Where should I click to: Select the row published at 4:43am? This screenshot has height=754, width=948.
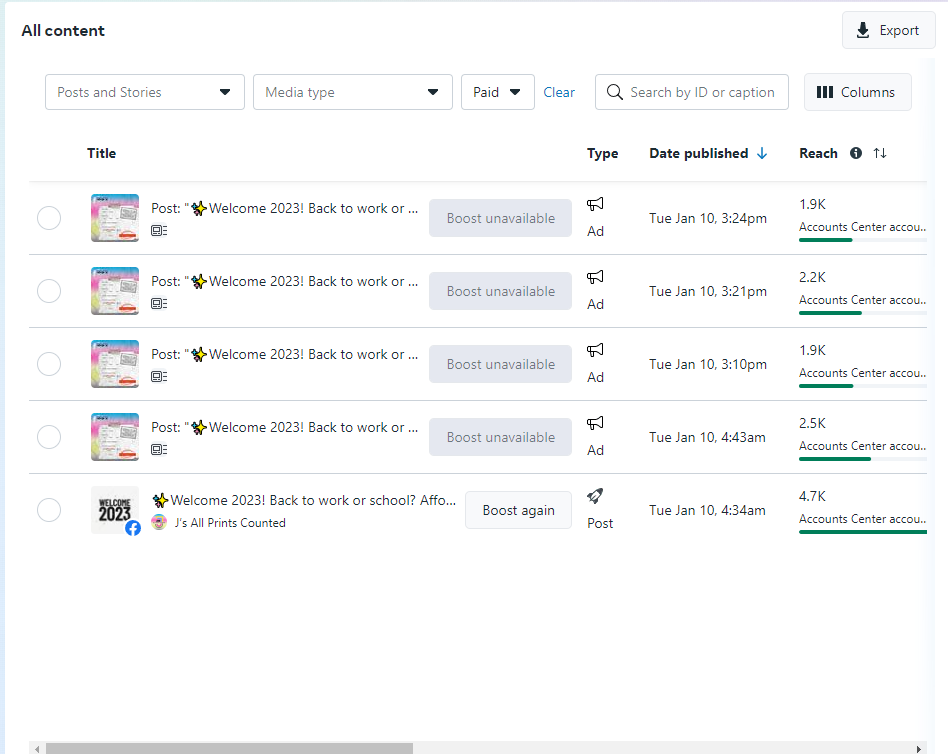click(x=49, y=437)
